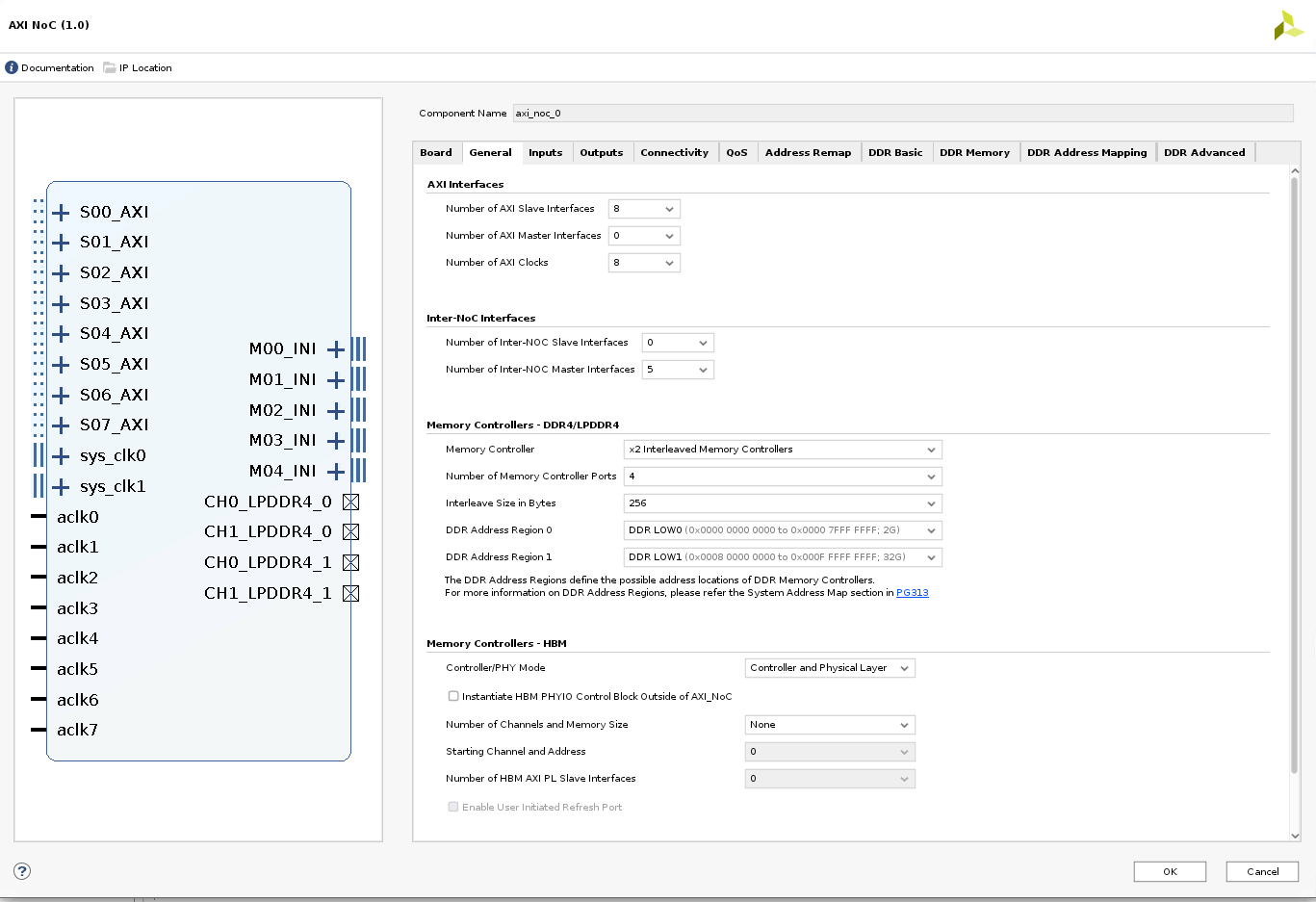Image resolution: width=1316 pixels, height=902 pixels.
Task: Expand the sys_clk0 interface plus icon
Action: click(x=61, y=456)
